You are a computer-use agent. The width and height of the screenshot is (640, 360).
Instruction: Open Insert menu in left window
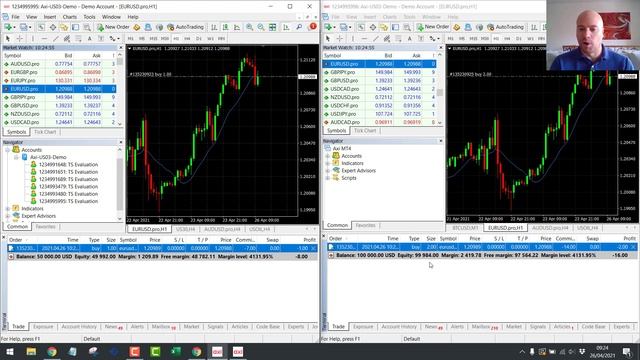point(50,17)
